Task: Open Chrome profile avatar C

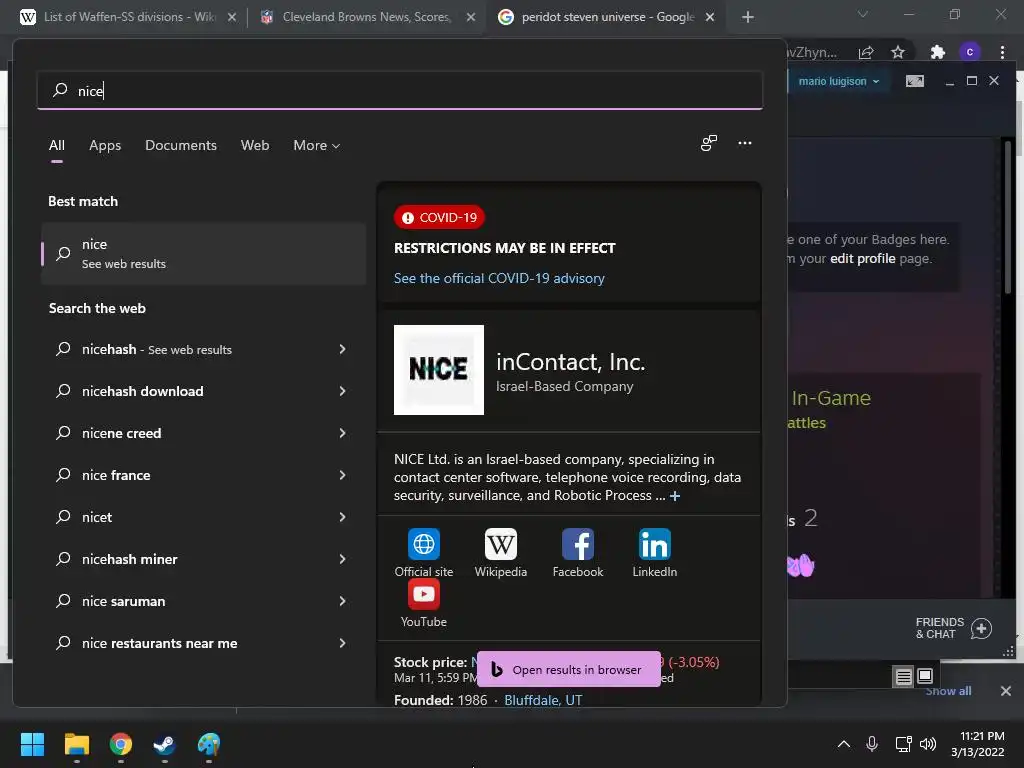Action: (970, 52)
